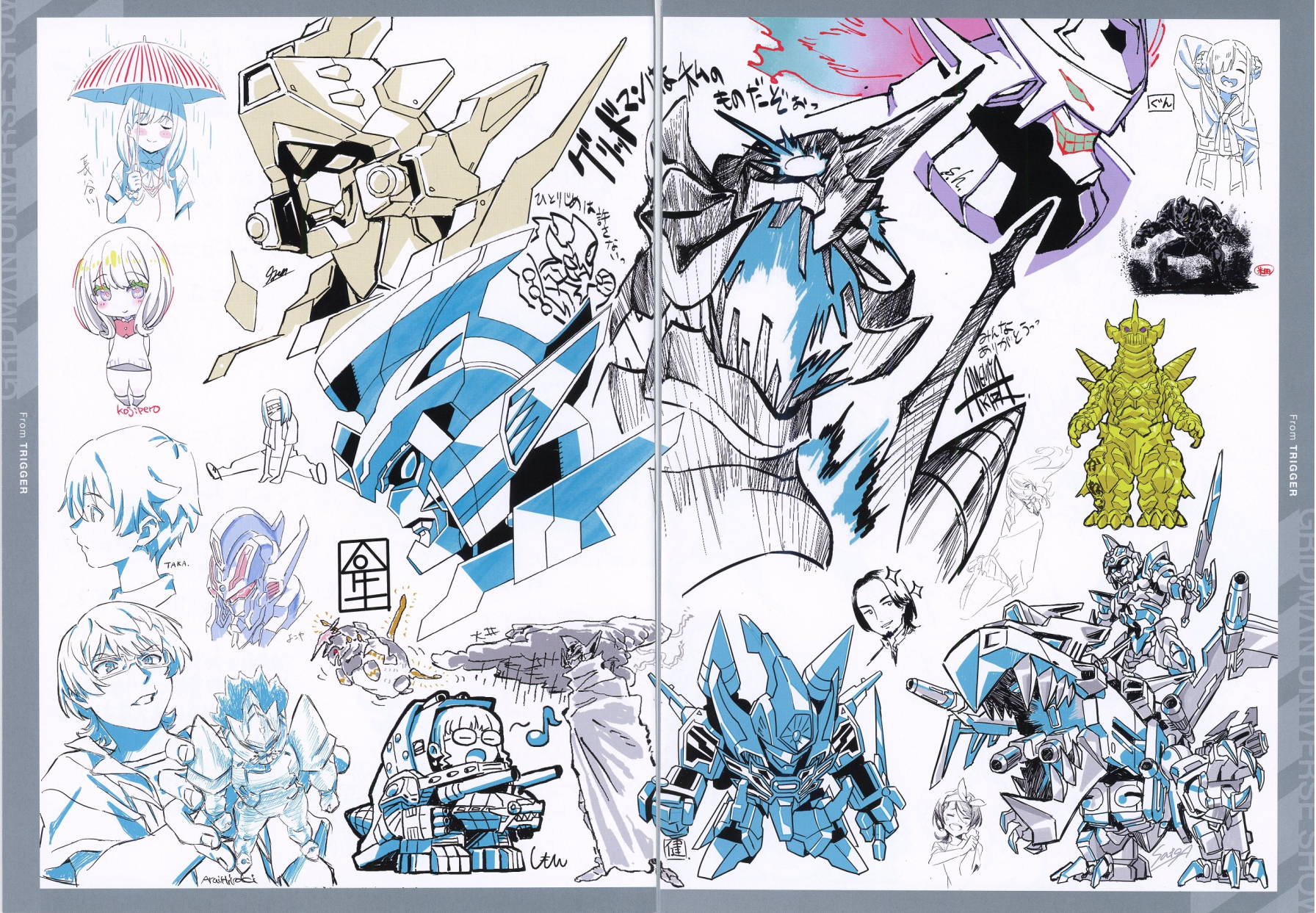Select "From TRIGGER" on the right margin

1293,455
